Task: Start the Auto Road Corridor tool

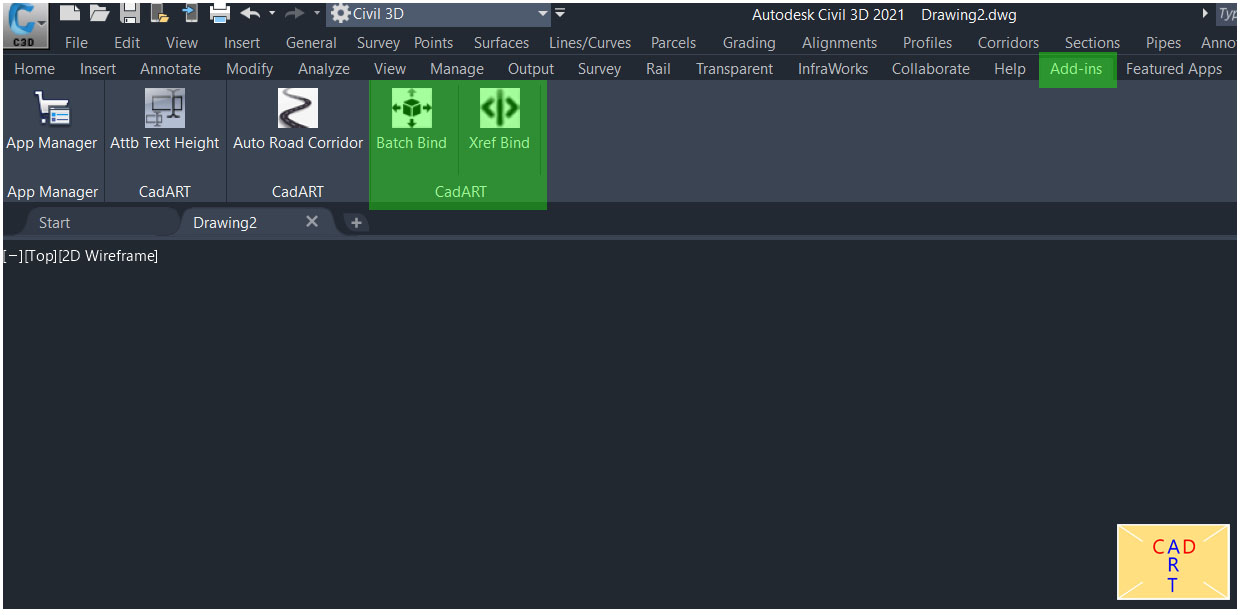Action: [x=298, y=120]
